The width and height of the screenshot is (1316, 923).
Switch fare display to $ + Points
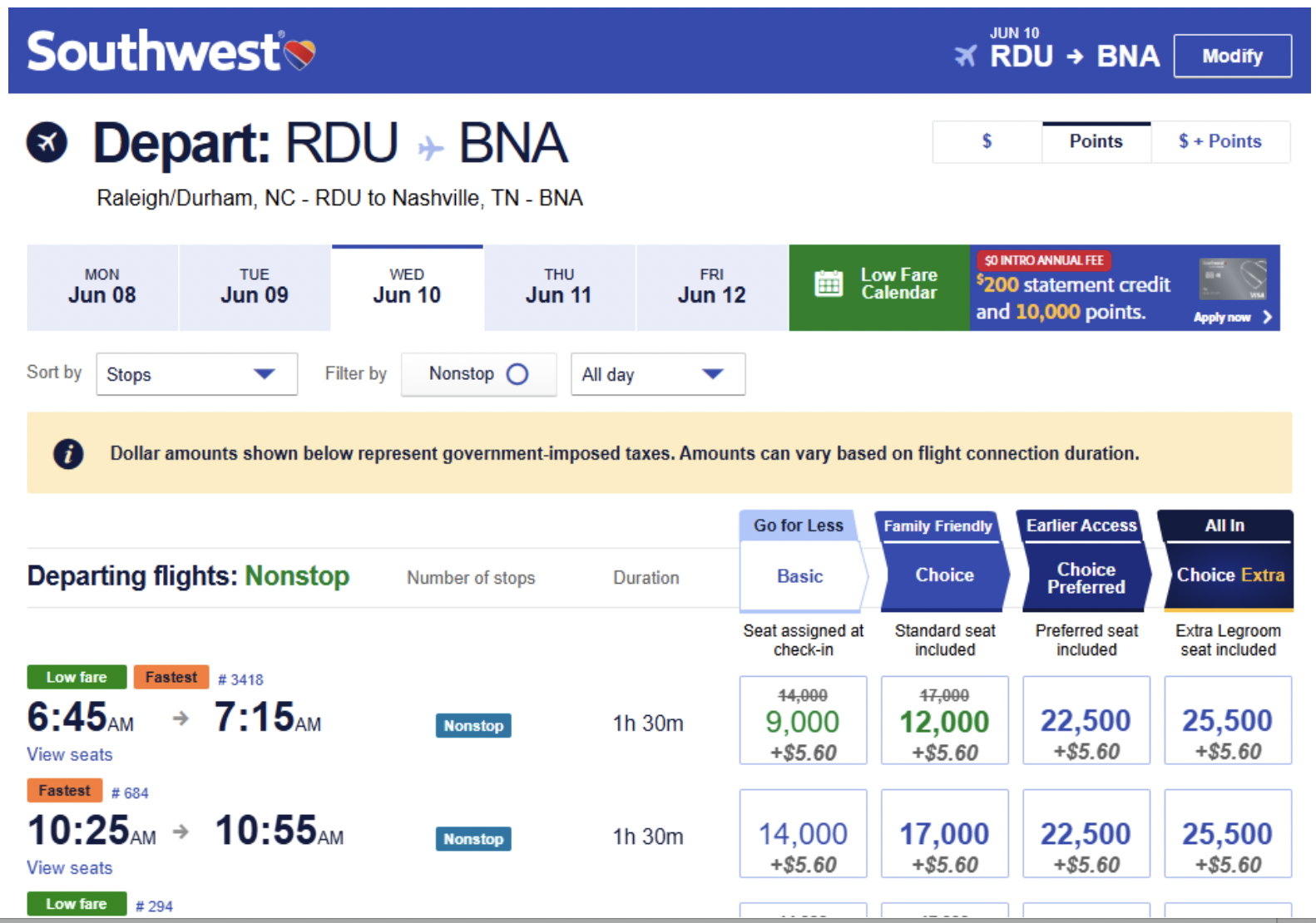(1220, 141)
